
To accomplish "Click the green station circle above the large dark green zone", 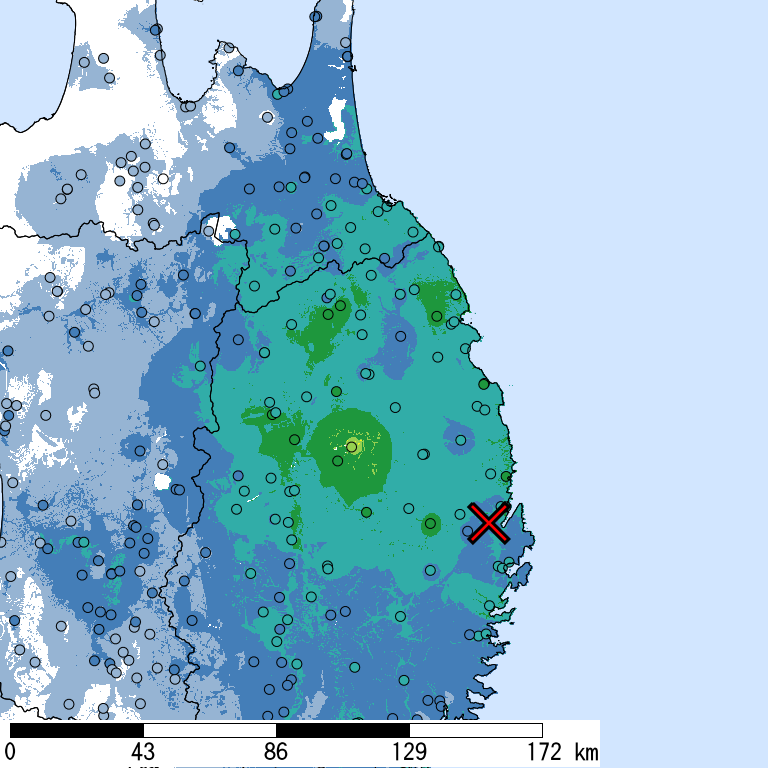I will [x=337, y=391].
